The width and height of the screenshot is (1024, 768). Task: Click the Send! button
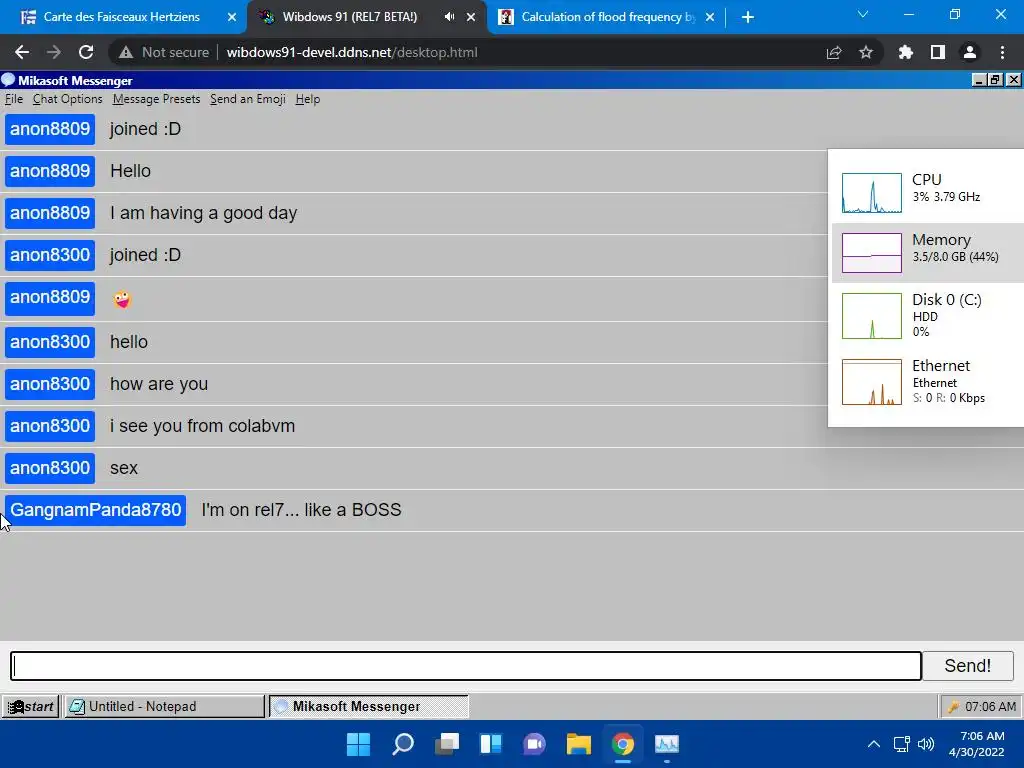[x=967, y=665]
